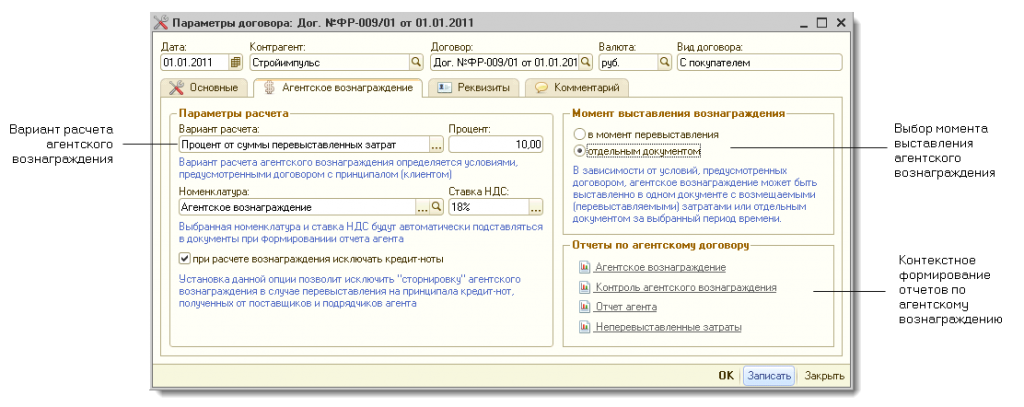Click the report icon beside Неперевыставленные затраты
The image size is (1024, 407).
click(x=584, y=327)
